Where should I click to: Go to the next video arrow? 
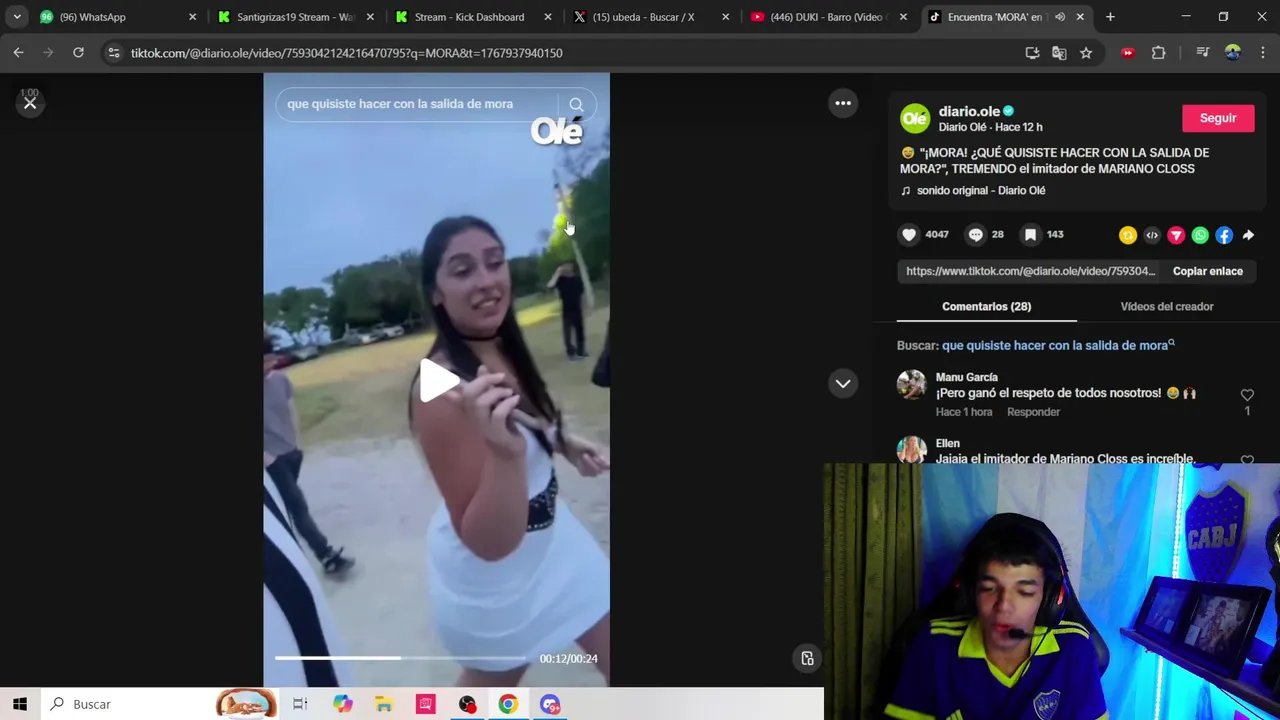tap(843, 383)
